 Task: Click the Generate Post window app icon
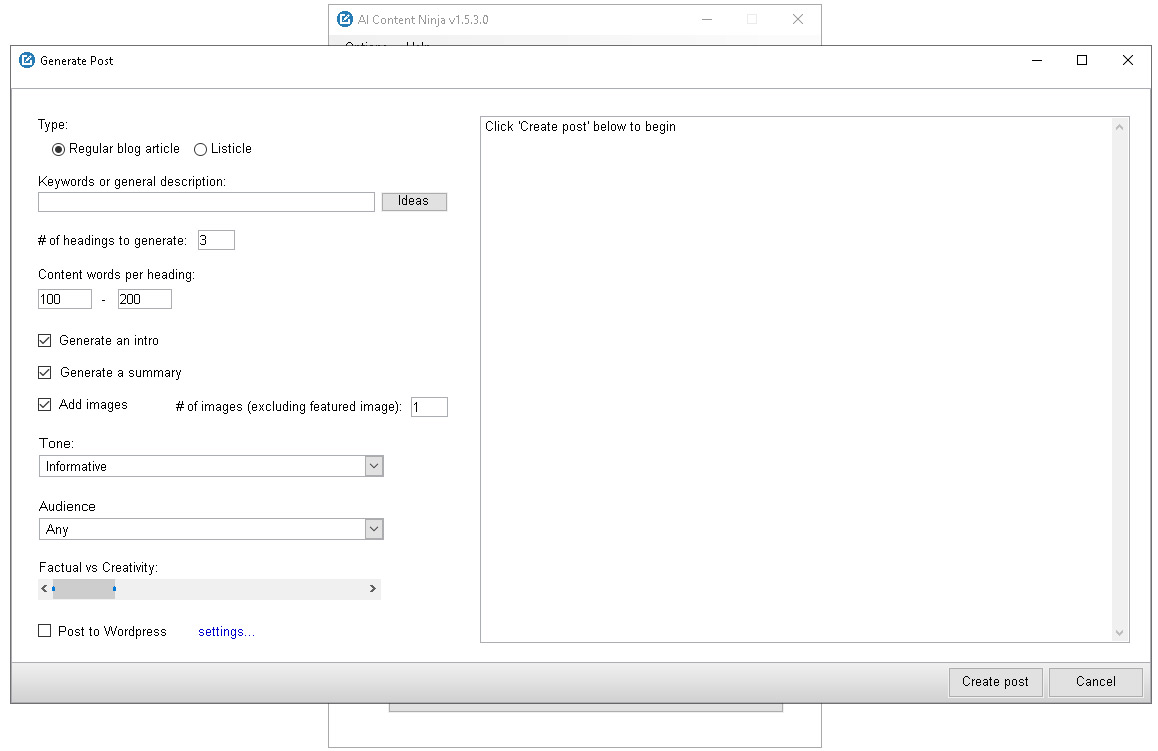(27, 61)
